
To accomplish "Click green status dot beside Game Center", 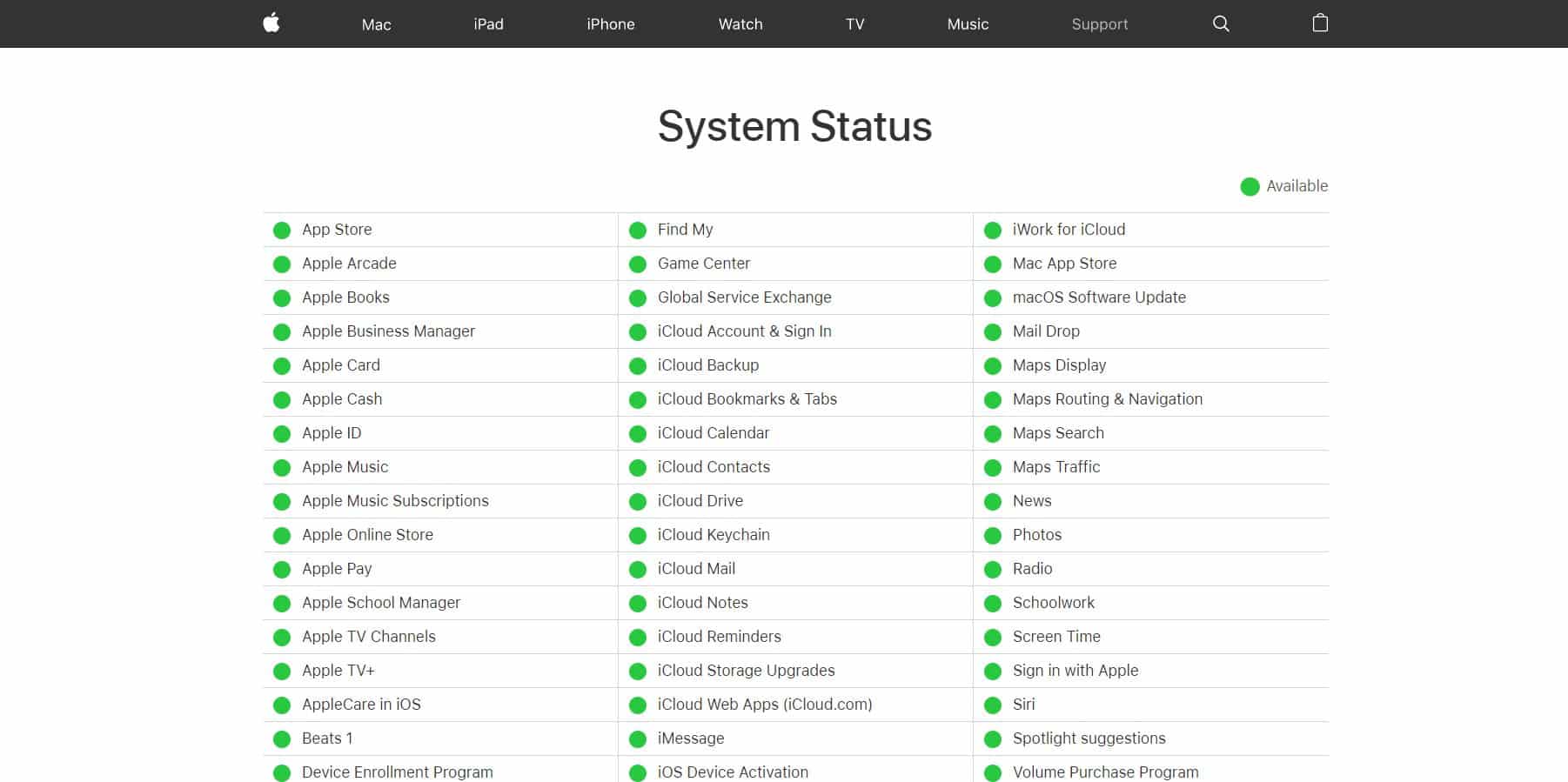I will (638, 264).
